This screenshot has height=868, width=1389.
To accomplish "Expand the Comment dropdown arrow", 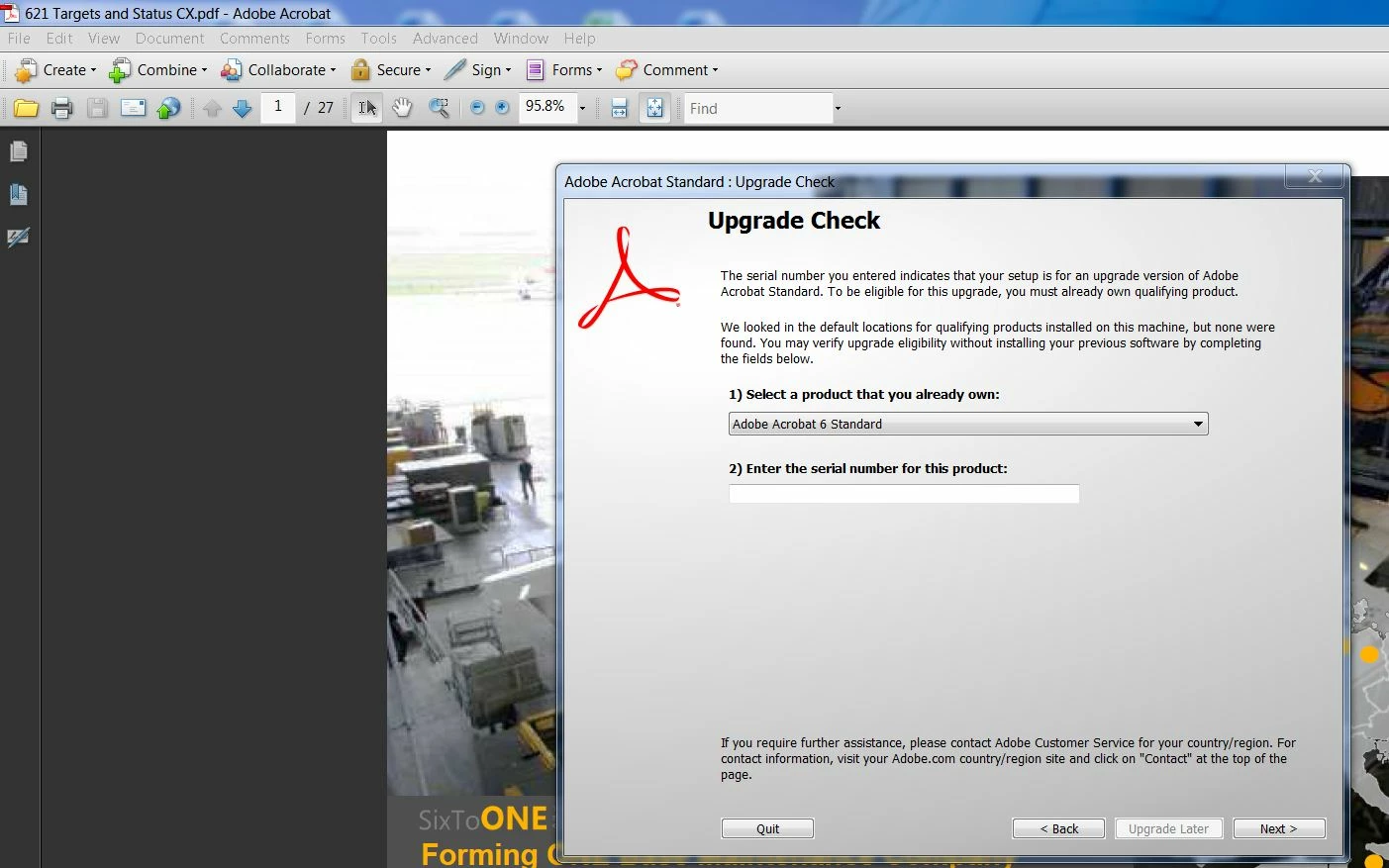I will coord(715,70).
